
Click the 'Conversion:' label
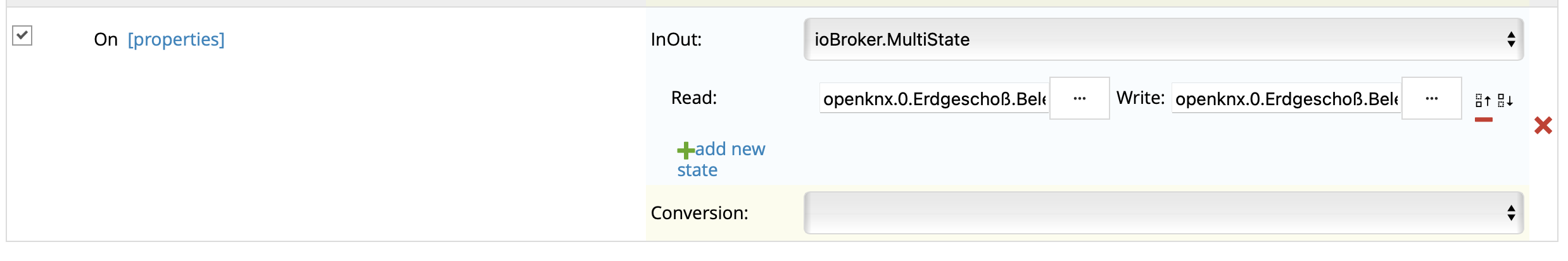tap(699, 213)
